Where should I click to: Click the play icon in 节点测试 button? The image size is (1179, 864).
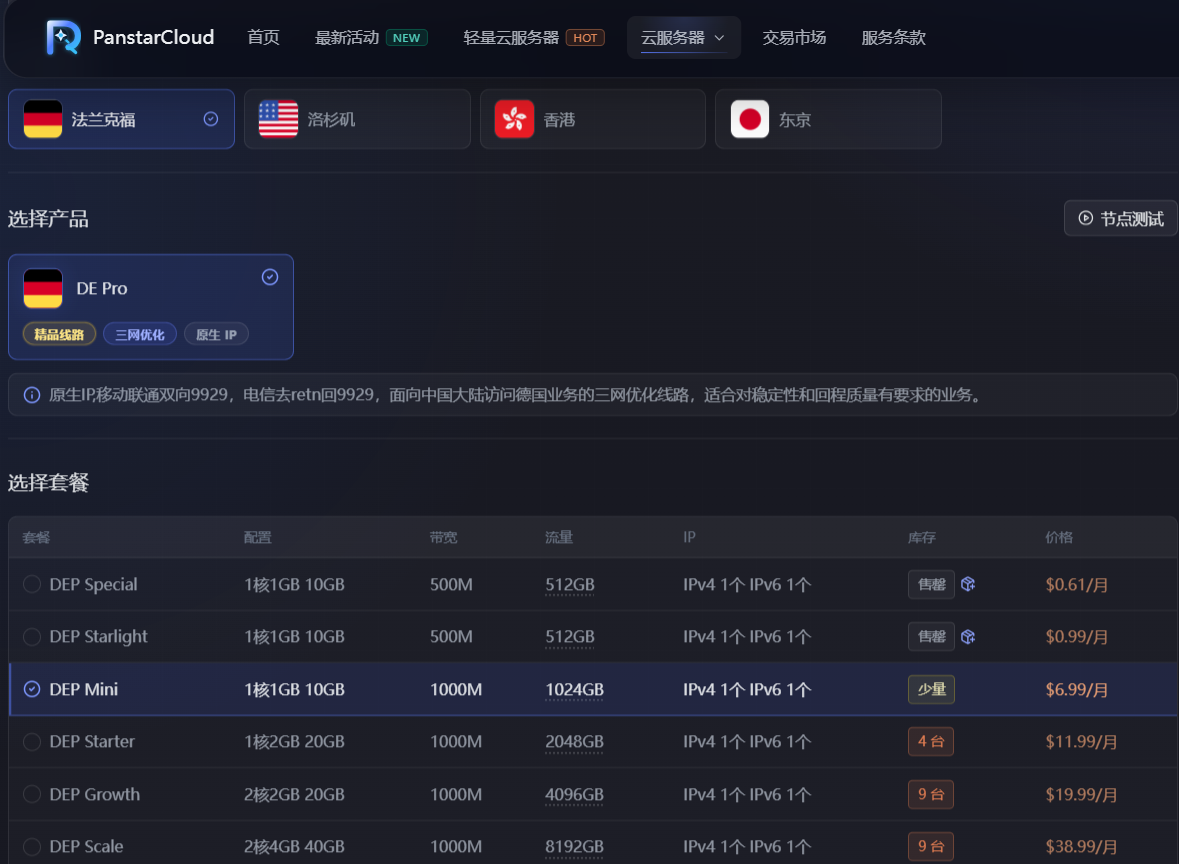click(x=1086, y=218)
